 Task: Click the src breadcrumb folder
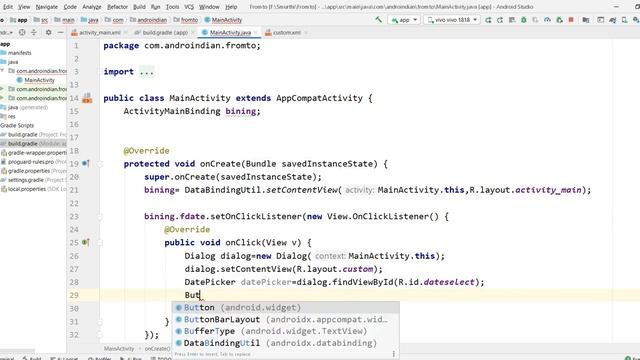point(41,20)
